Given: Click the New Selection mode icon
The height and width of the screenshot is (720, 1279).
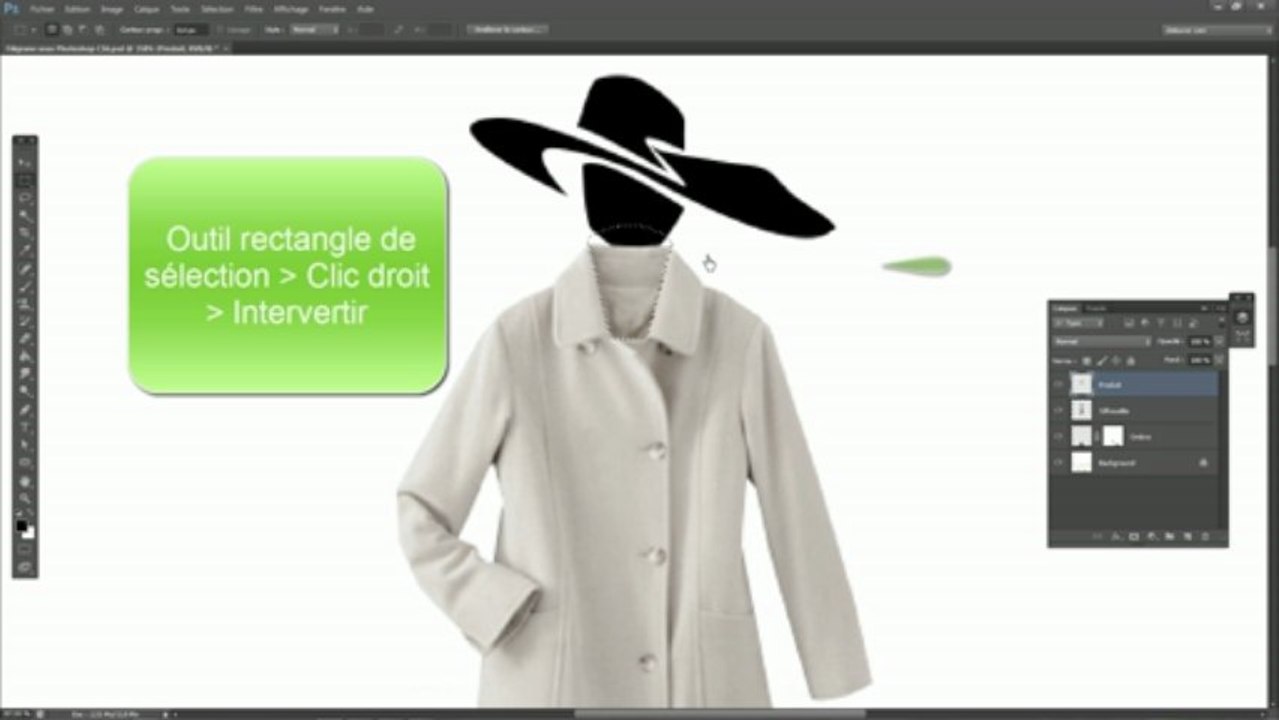Looking at the screenshot, I should (50, 30).
